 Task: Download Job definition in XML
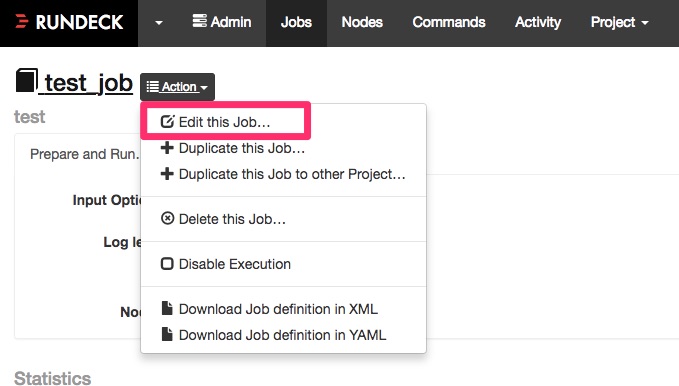(x=269, y=309)
